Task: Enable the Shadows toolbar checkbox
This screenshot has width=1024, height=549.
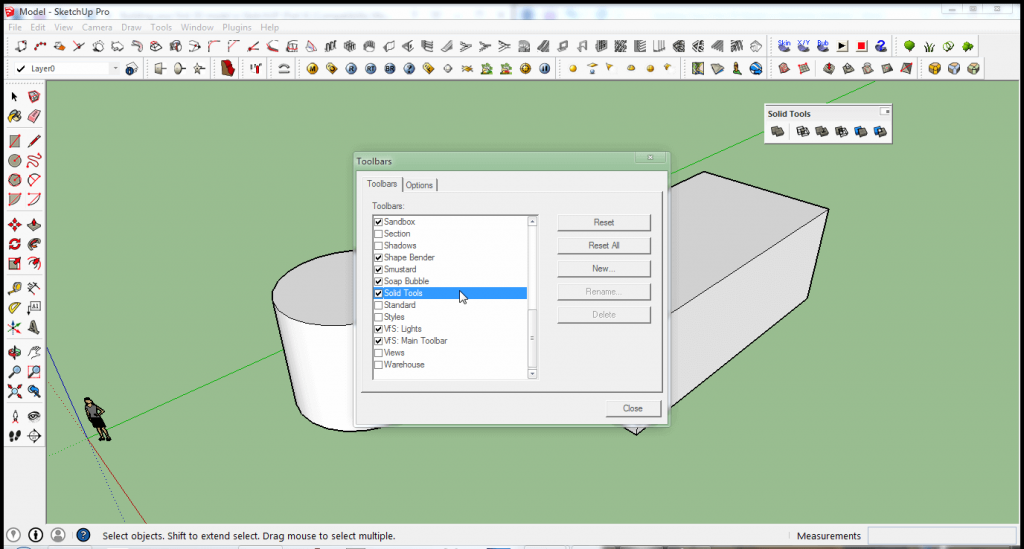Action: 378,245
